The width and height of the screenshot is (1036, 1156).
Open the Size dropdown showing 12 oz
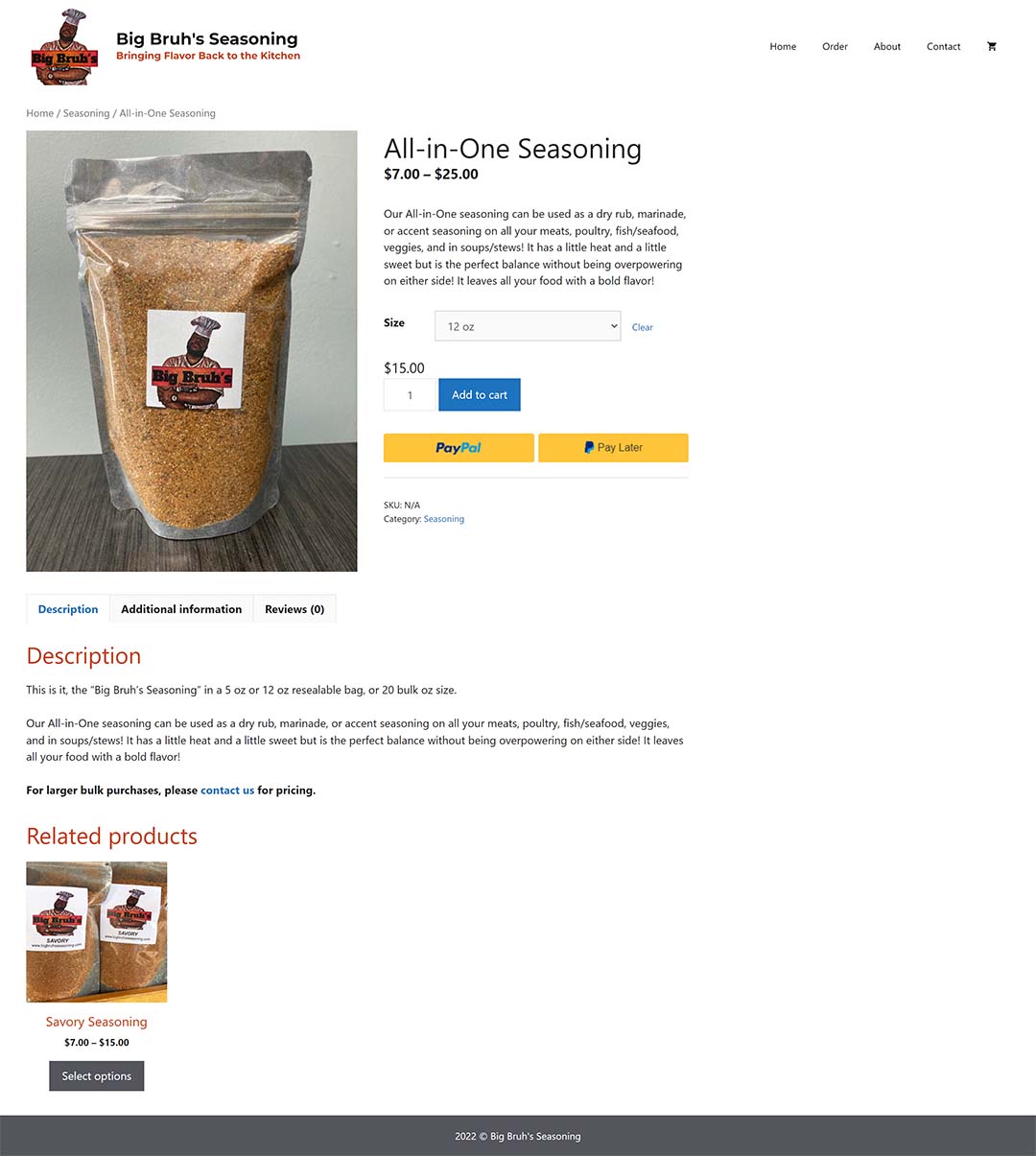tap(528, 326)
